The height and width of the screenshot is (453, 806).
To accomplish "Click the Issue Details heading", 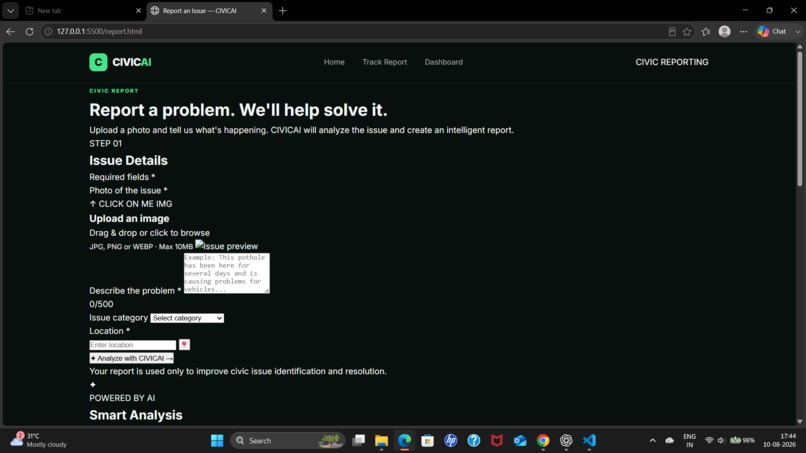I will click(129, 160).
